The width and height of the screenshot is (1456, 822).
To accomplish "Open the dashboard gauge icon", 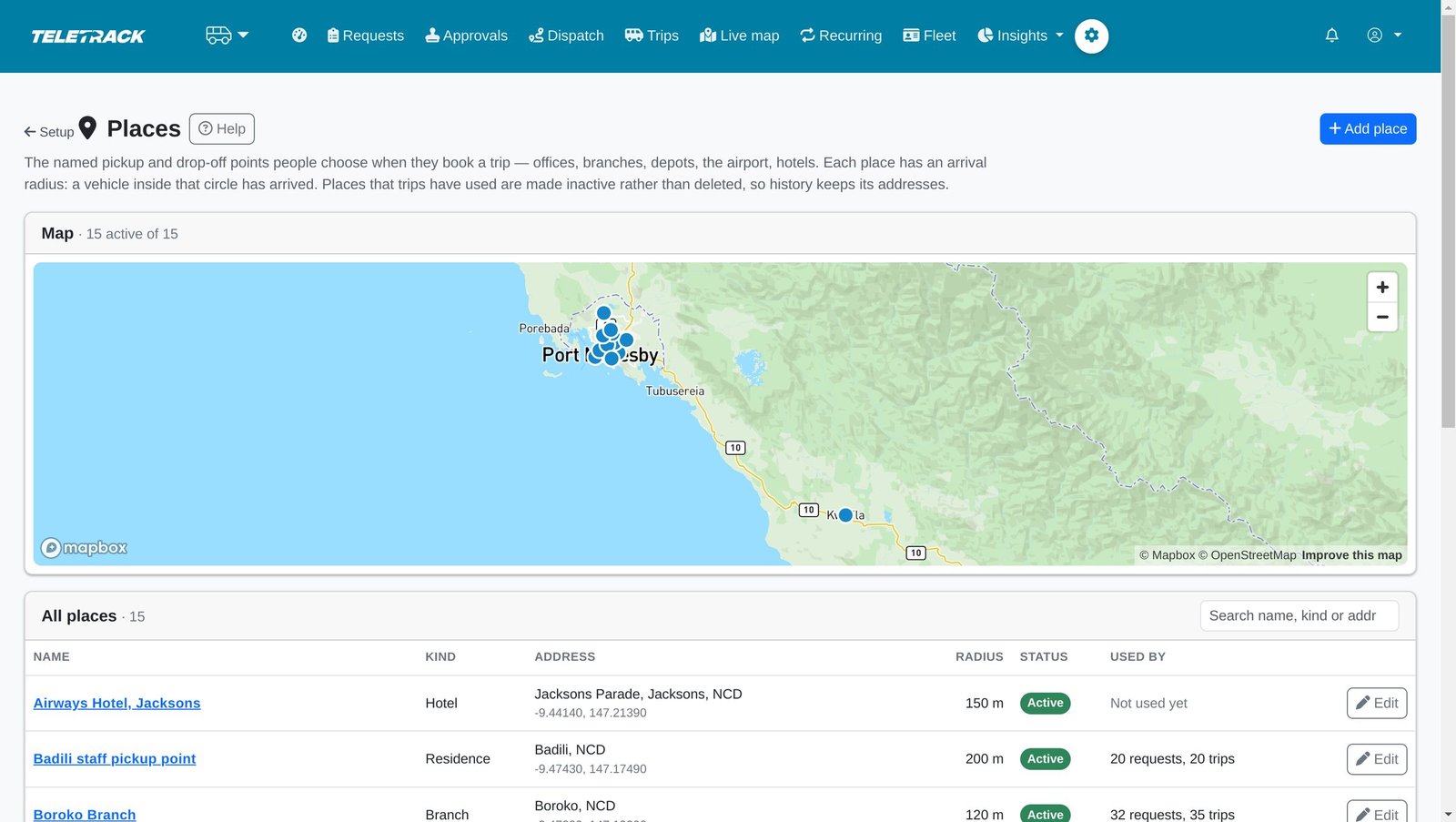I will [299, 36].
